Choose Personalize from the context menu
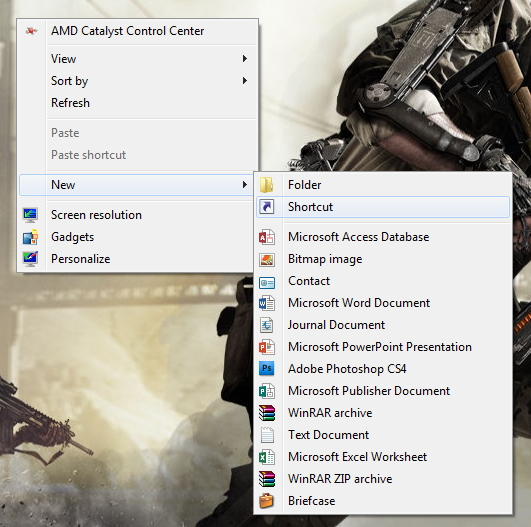This screenshot has height=527, width=531. pos(137,259)
